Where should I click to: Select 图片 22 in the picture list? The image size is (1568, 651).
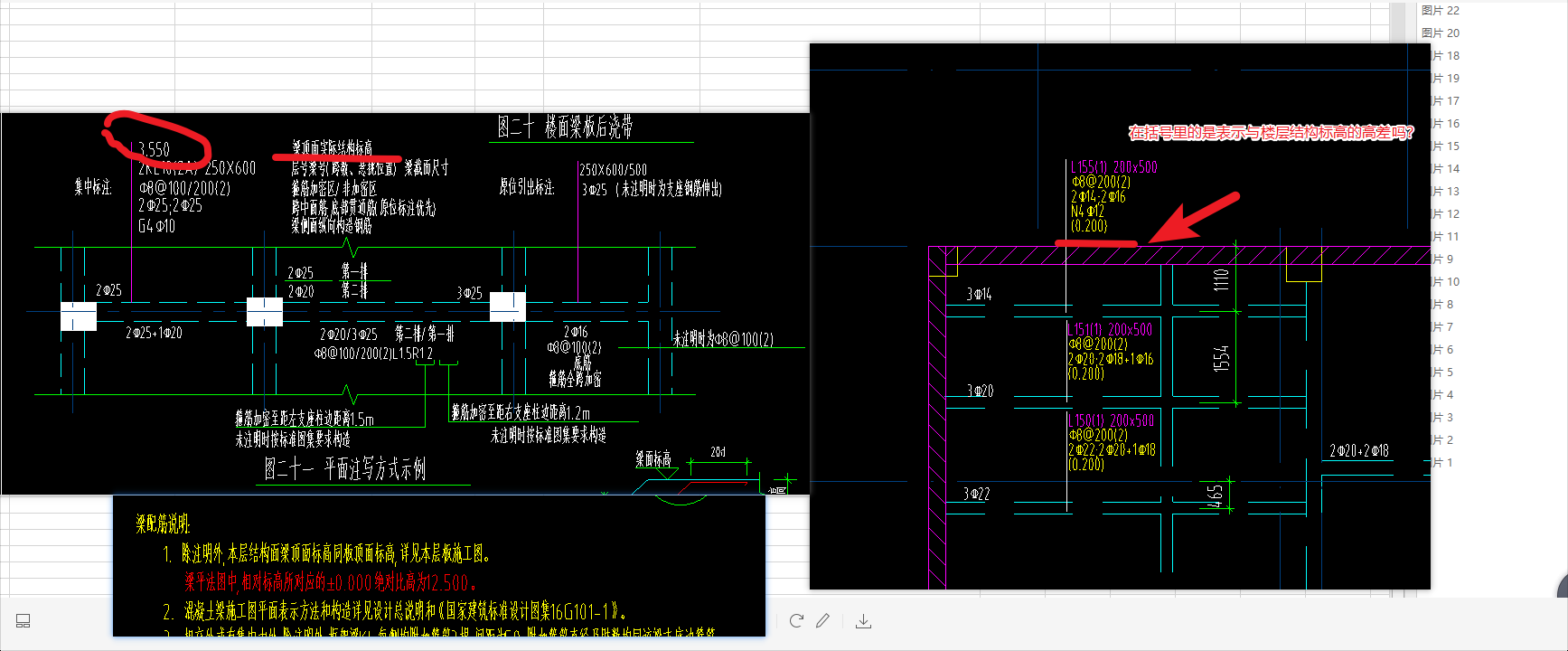click(x=1441, y=10)
